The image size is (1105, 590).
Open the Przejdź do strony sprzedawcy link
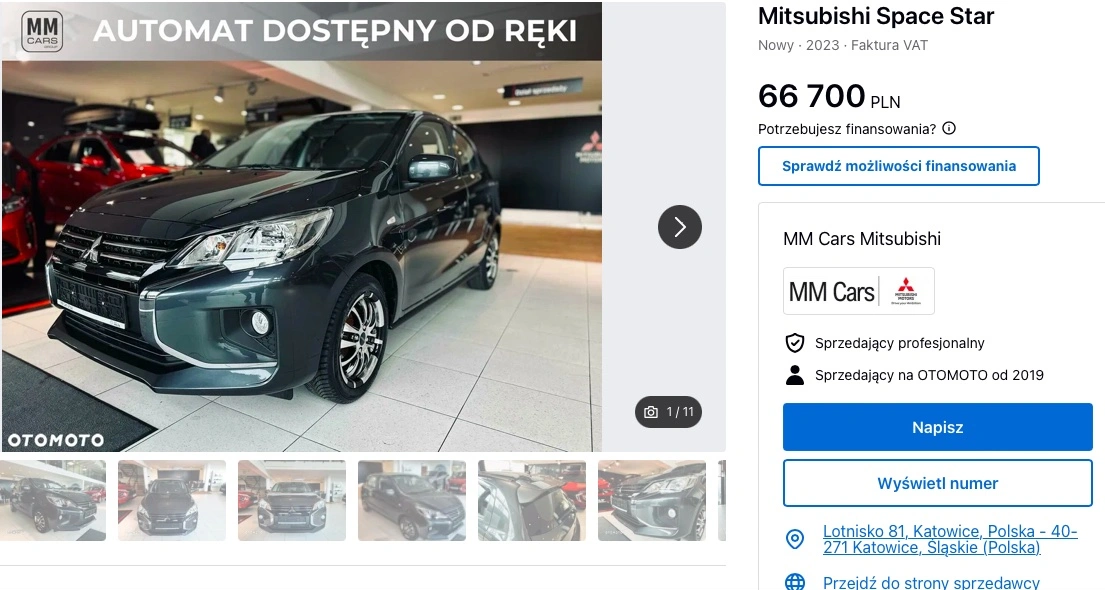[x=931, y=583]
